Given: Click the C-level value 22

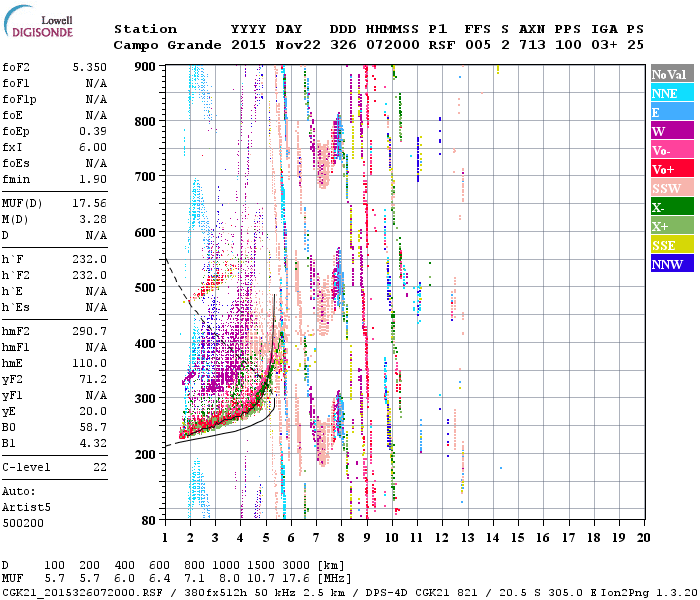Looking at the screenshot, I should point(100,467).
